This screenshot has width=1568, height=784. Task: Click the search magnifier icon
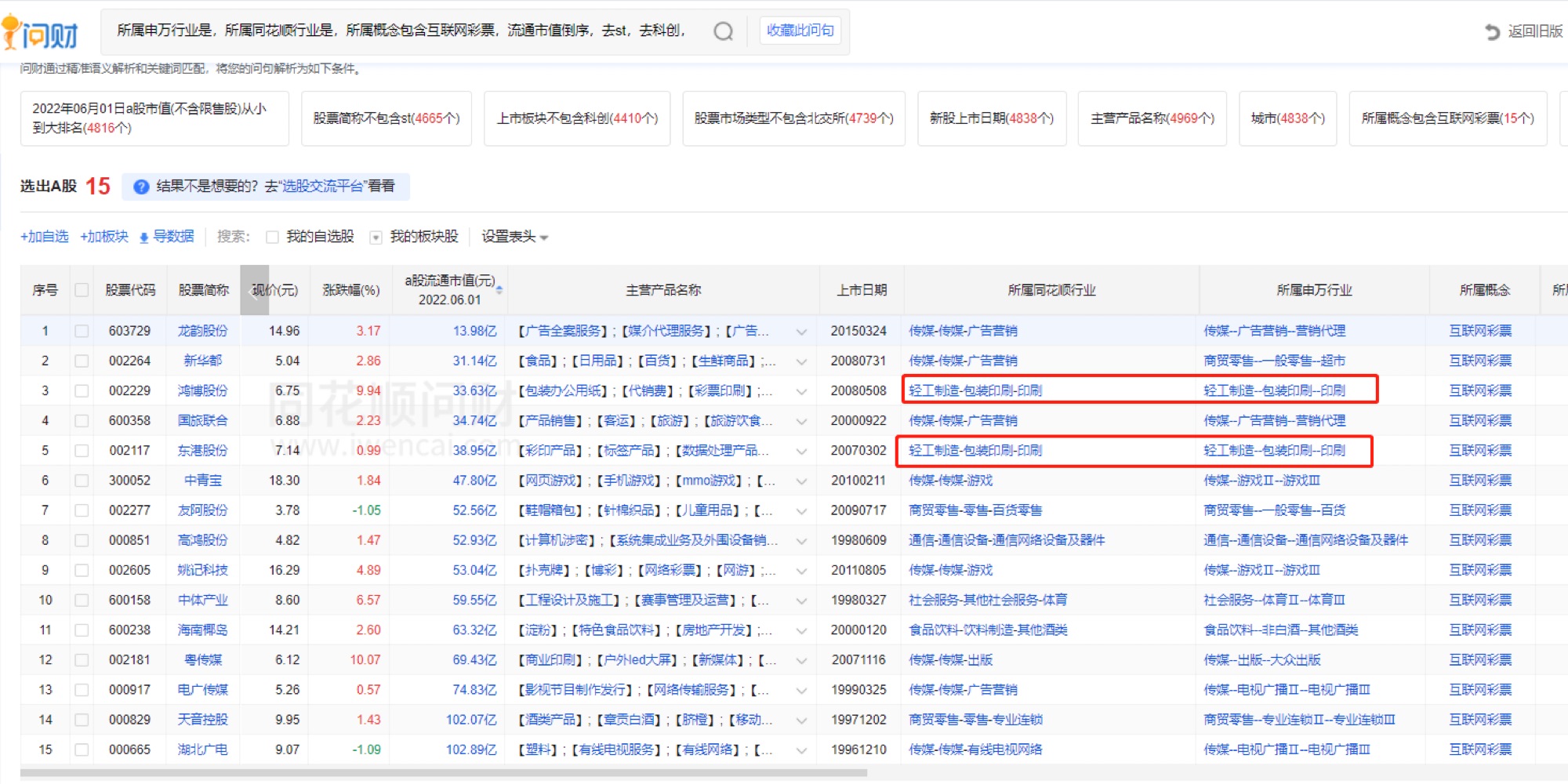click(723, 31)
